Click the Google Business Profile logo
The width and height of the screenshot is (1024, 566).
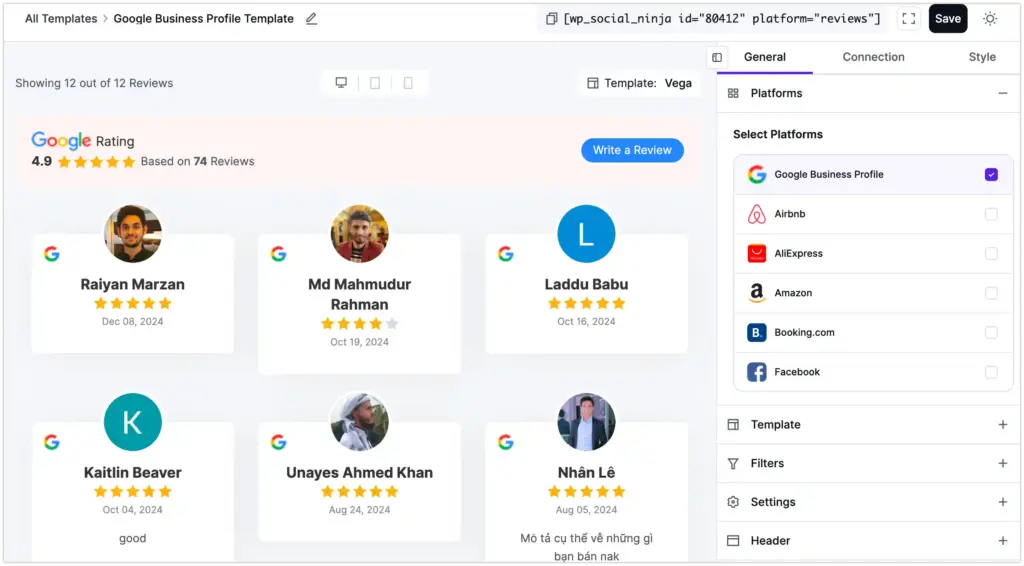757,174
